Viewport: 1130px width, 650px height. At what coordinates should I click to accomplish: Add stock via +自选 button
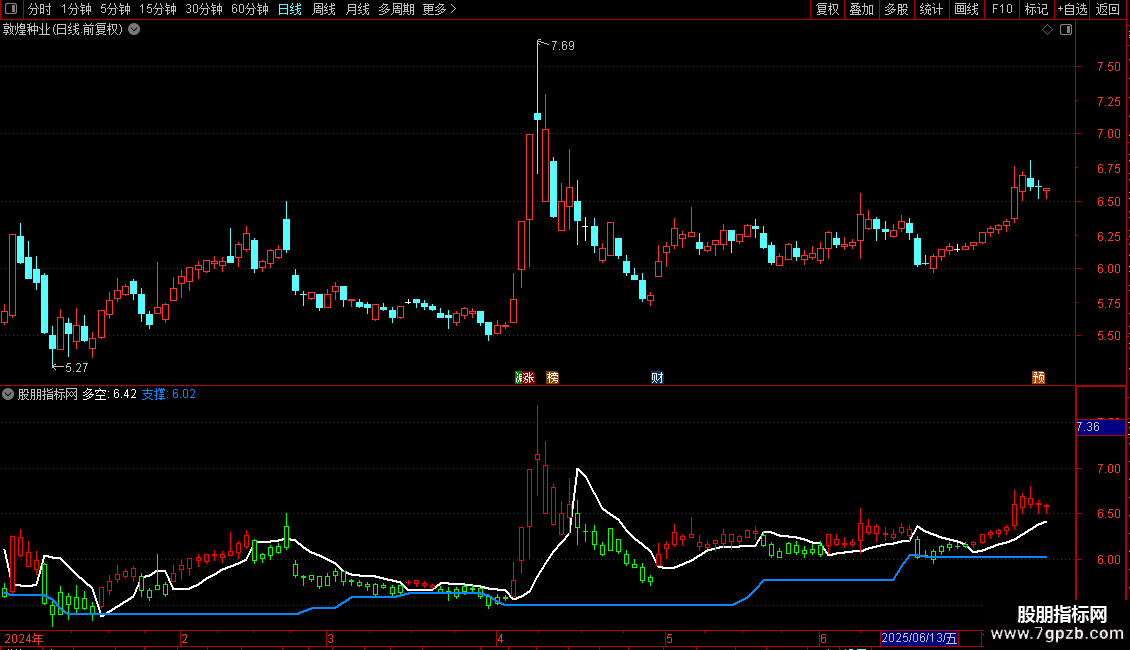tap(1072, 9)
